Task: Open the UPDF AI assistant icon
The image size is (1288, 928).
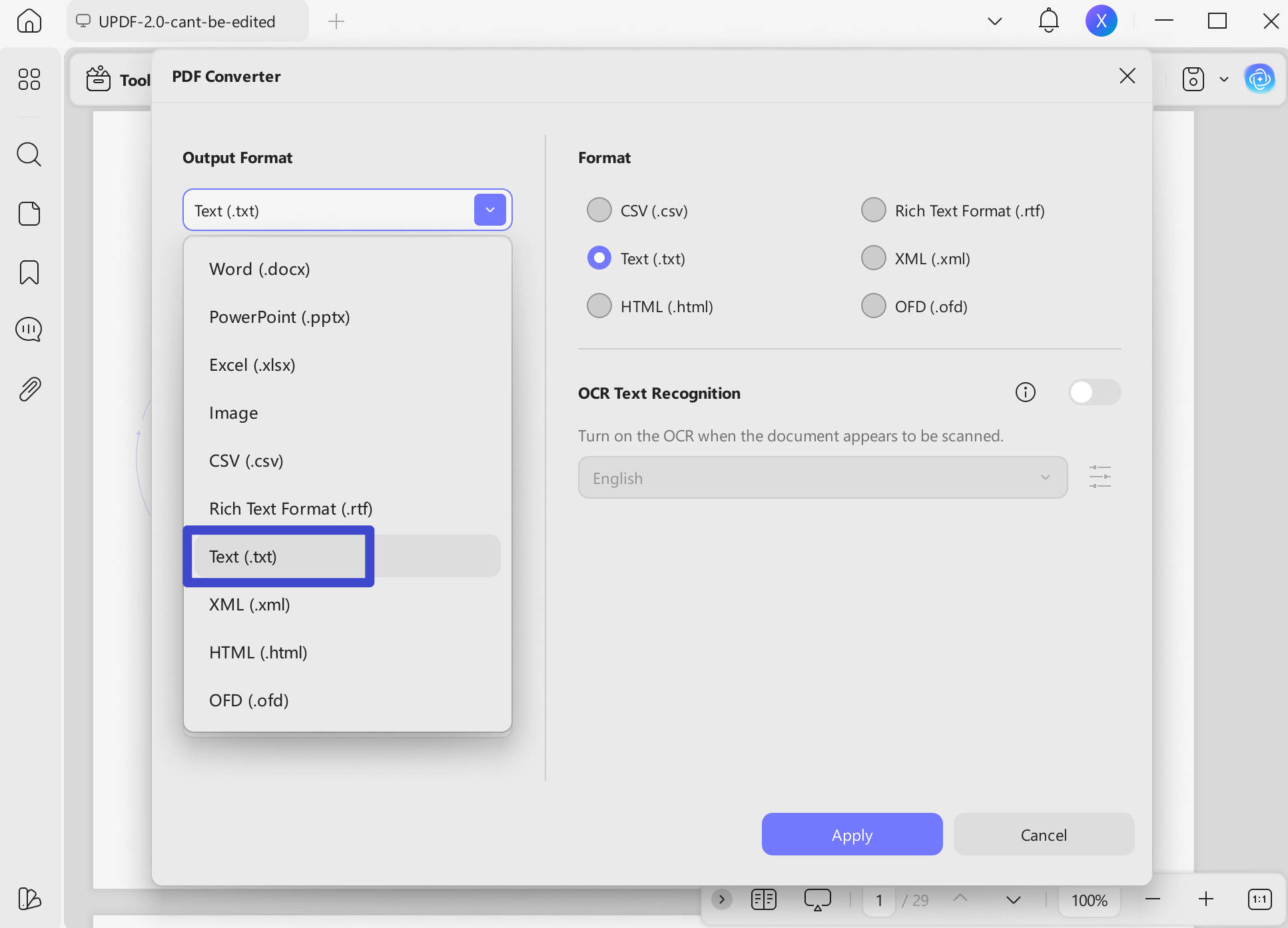Action: (1260, 79)
